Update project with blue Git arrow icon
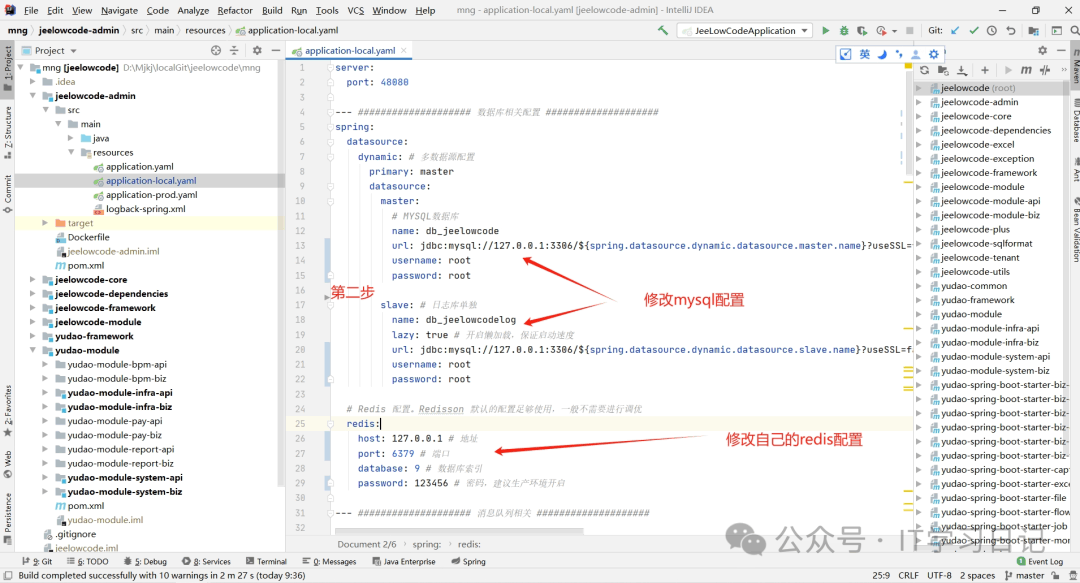This screenshot has height=583, width=1080. [x=955, y=30]
